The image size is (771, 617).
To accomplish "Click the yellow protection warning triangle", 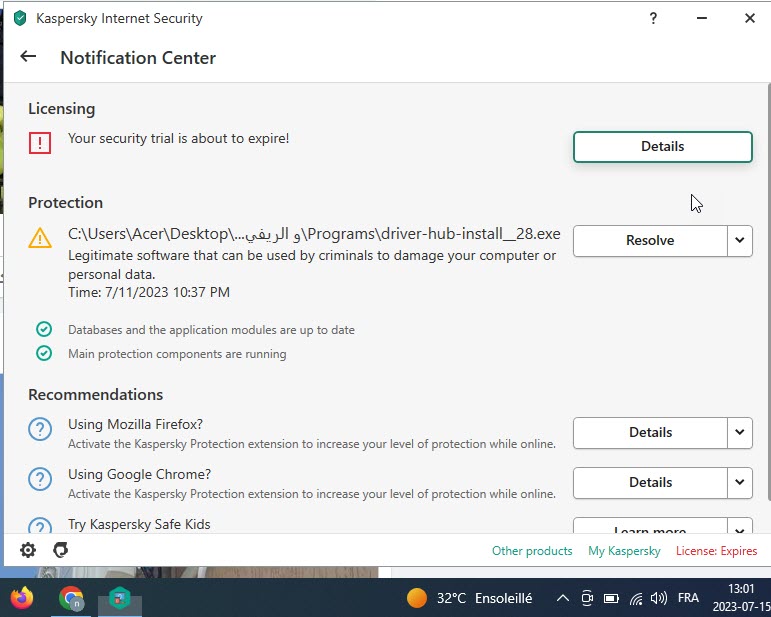I will click(40, 238).
